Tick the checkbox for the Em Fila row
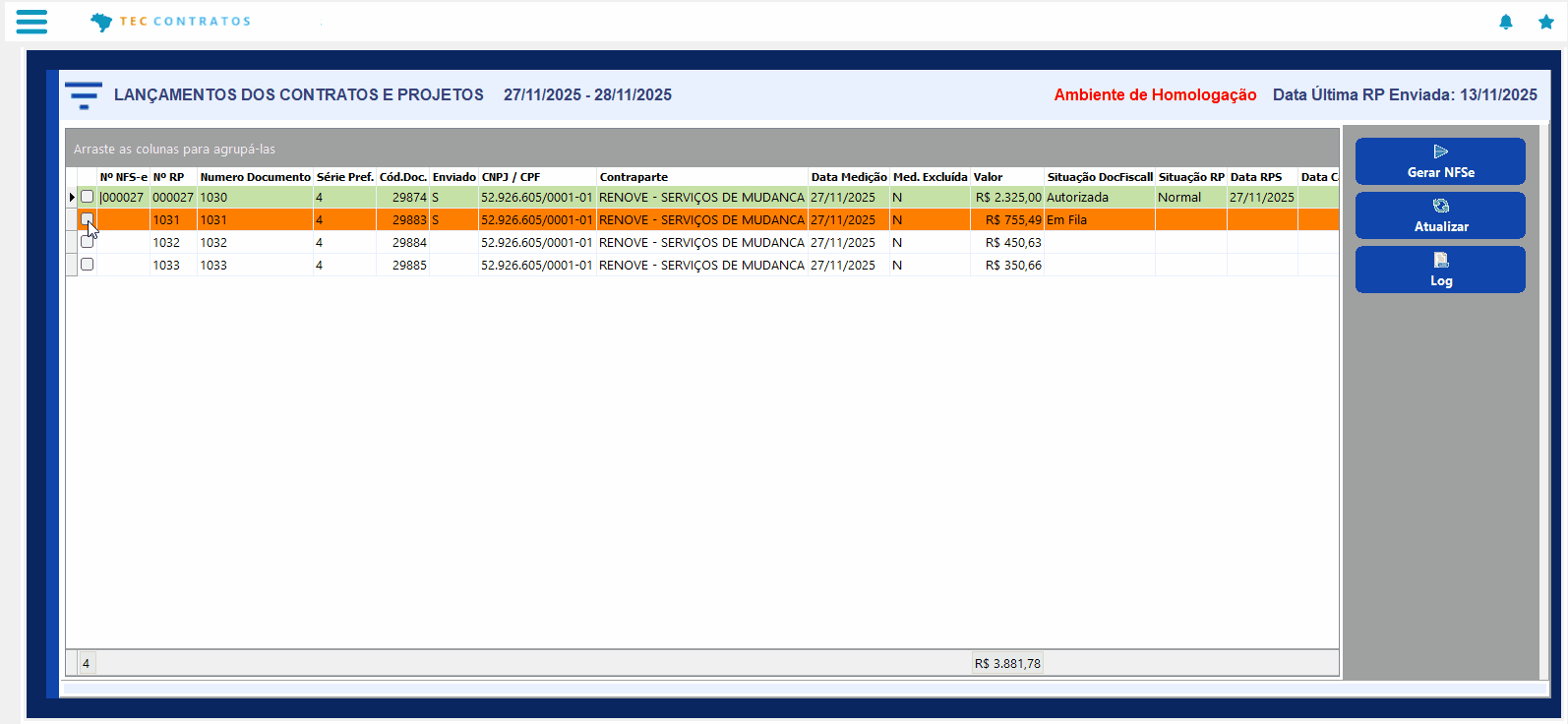Viewport: 1568px width, 724px height. (x=88, y=219)
